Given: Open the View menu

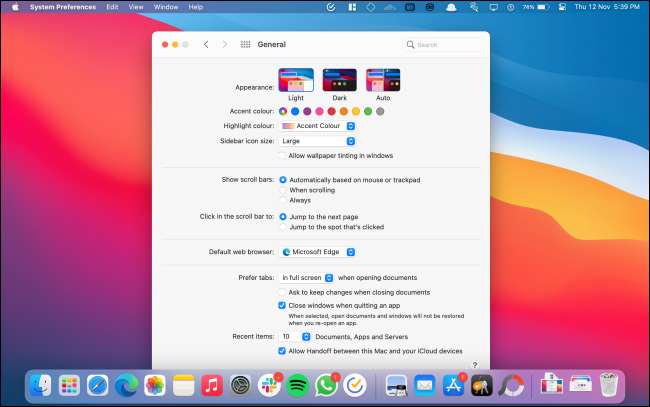Looking at the screenshot, I should [136, 7].
